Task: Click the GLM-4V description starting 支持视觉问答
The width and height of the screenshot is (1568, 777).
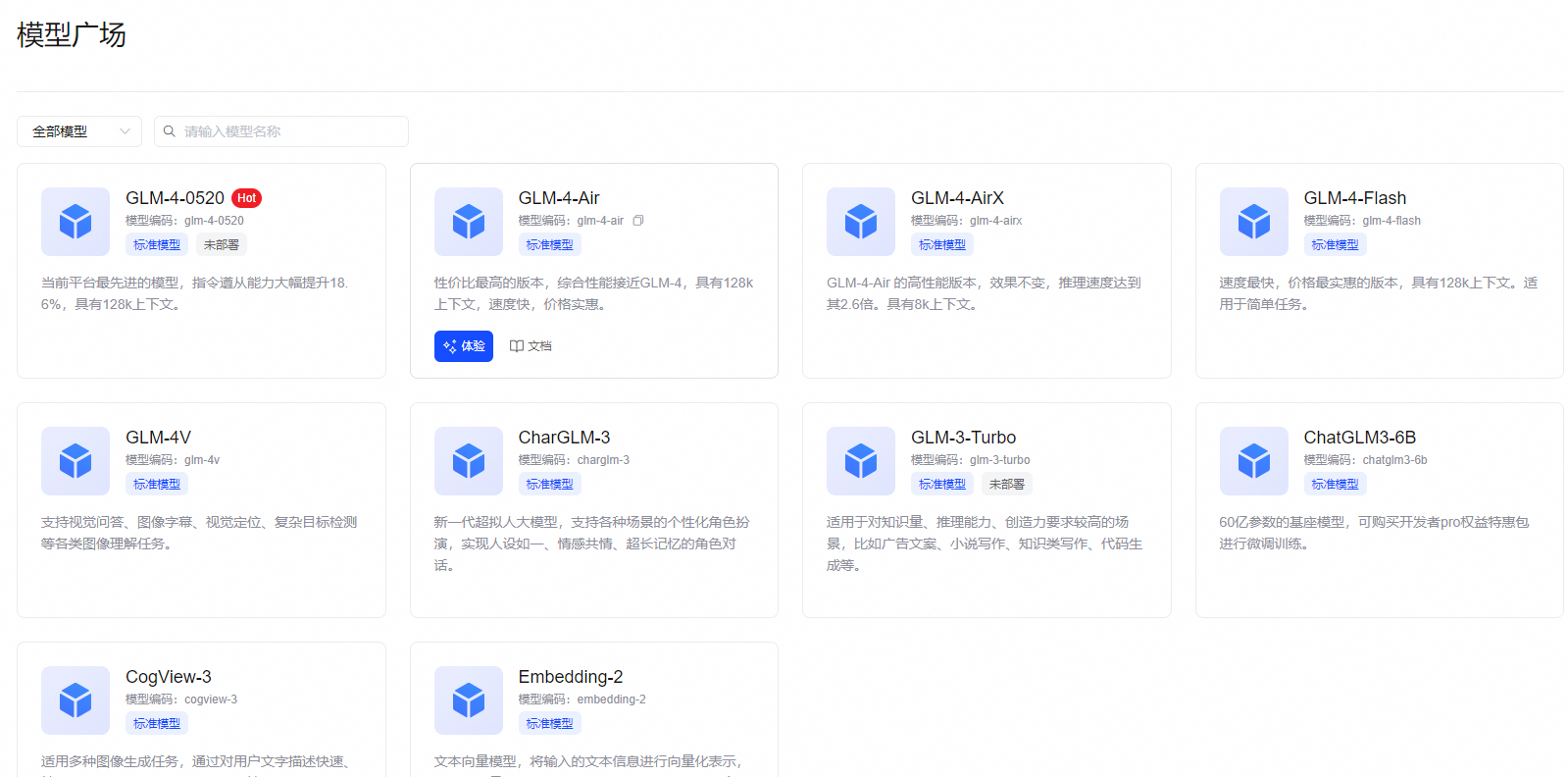Action: tap(199, 533)
